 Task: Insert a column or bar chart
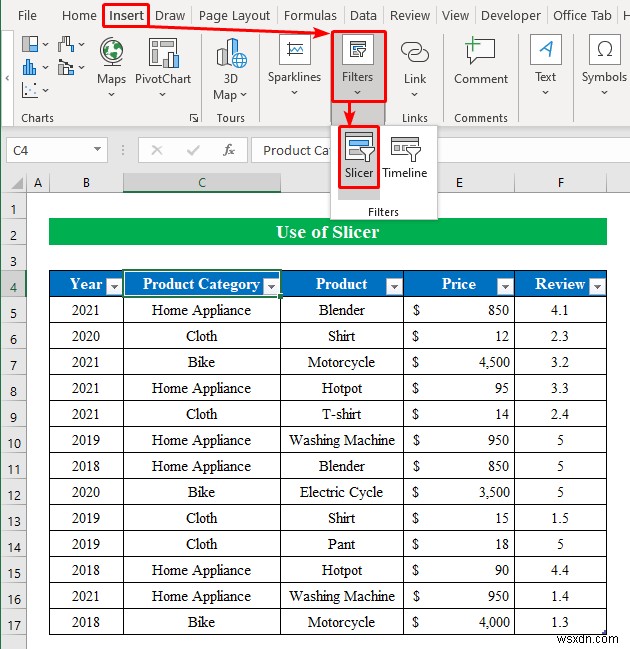(29, 67)
